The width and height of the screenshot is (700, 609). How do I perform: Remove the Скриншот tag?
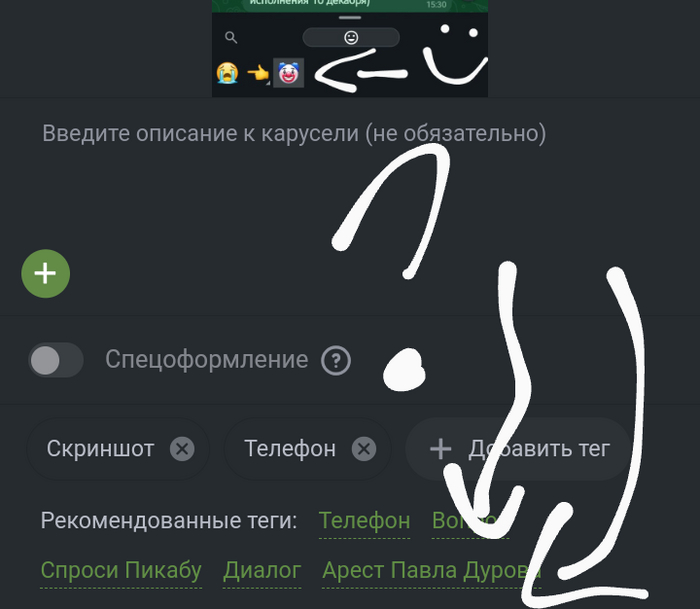point(182,449)
